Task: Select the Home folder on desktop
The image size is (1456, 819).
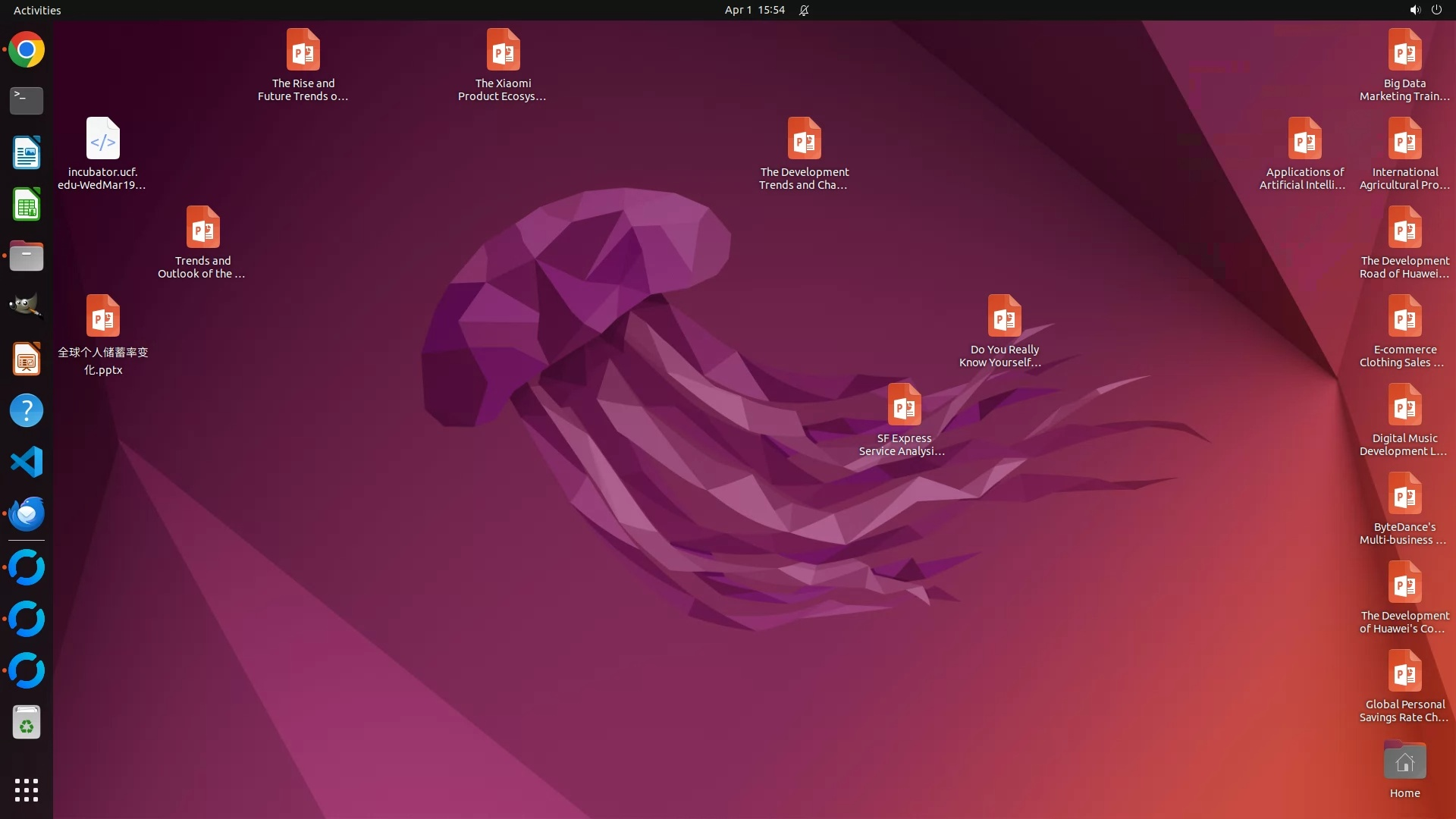Action: (1404, 761)
